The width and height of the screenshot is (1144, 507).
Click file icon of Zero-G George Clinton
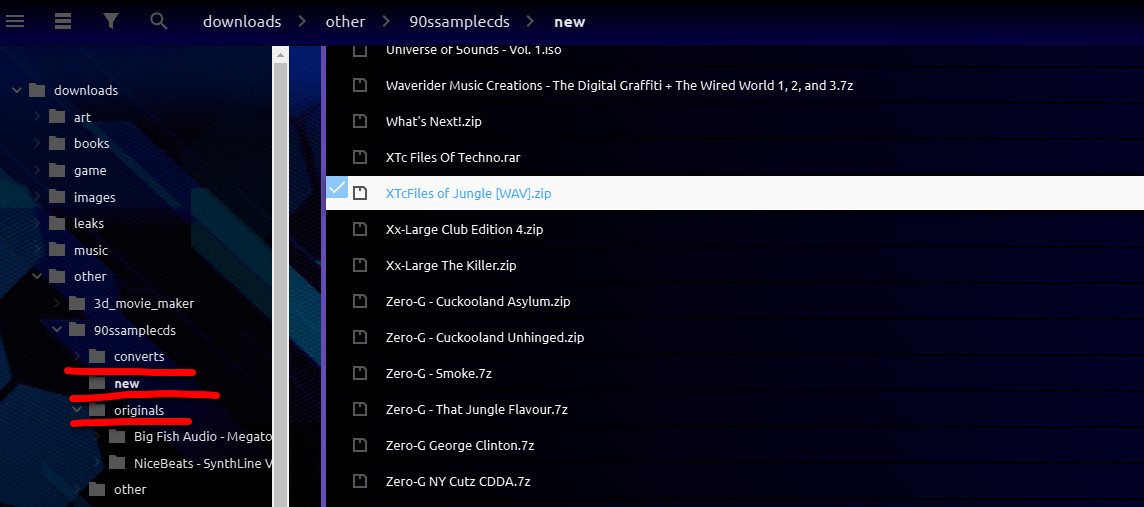(360, 445)
